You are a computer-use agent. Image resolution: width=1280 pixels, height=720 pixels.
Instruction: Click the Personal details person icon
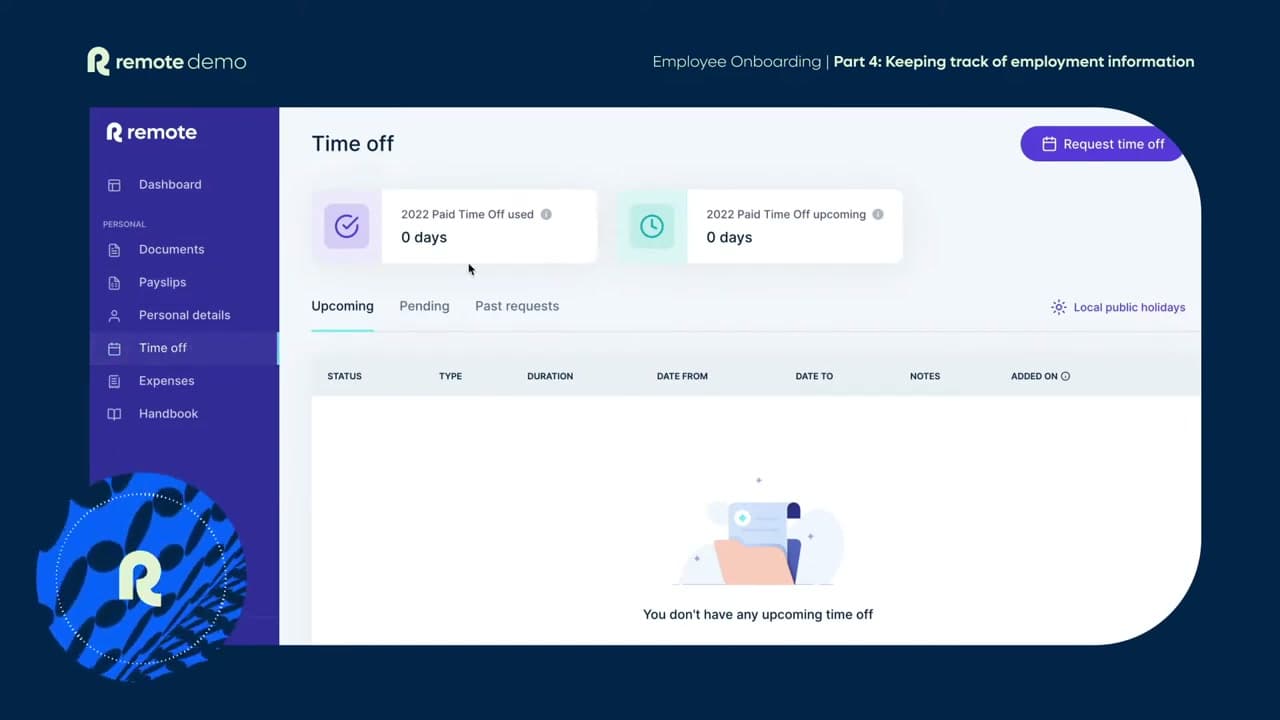(x=114, y=316)
